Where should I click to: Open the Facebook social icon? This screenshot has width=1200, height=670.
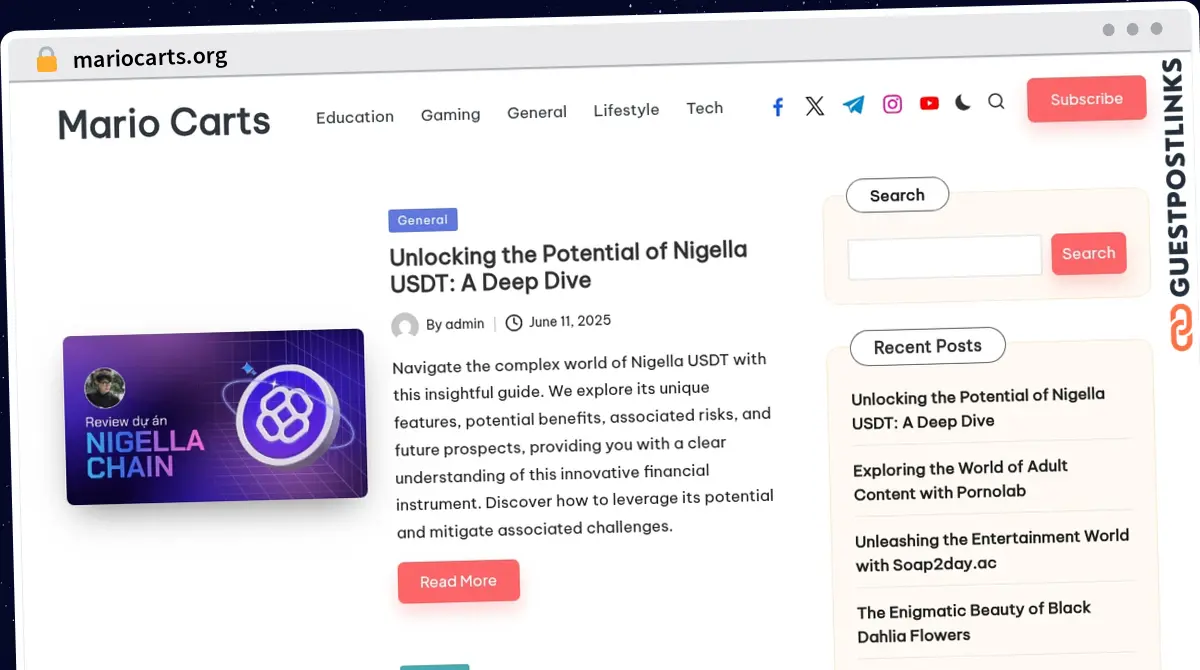[778, 107]
